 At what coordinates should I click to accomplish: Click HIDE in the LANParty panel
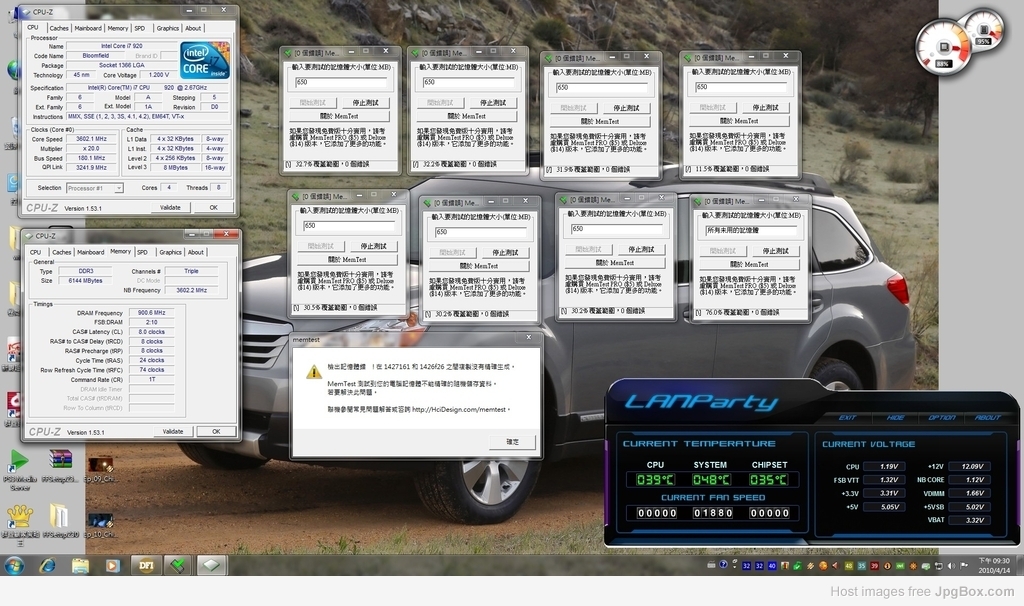(x=895, y=418)
